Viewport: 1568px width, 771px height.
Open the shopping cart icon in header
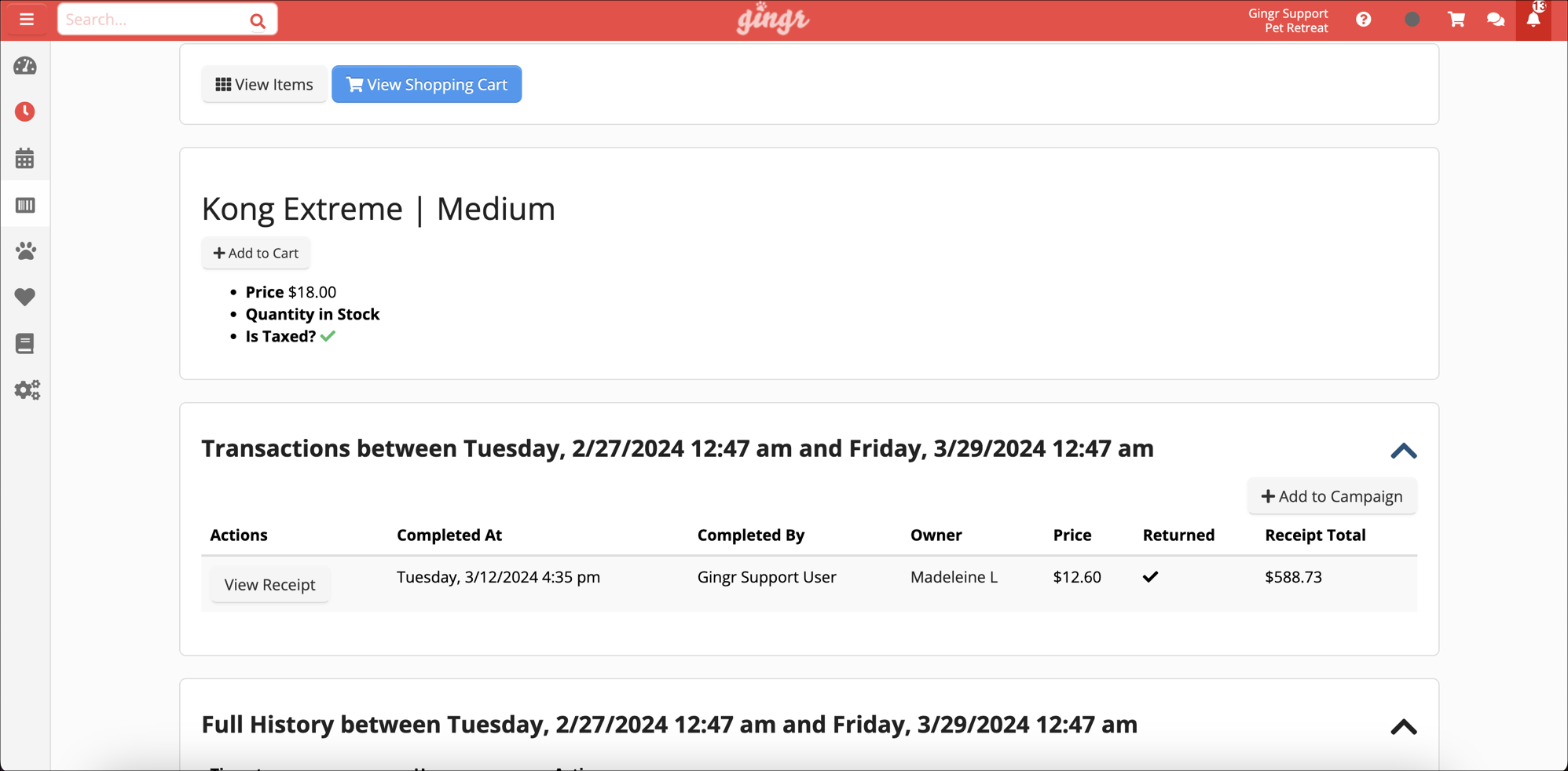pyautogui.click(x=1456, y=20)
